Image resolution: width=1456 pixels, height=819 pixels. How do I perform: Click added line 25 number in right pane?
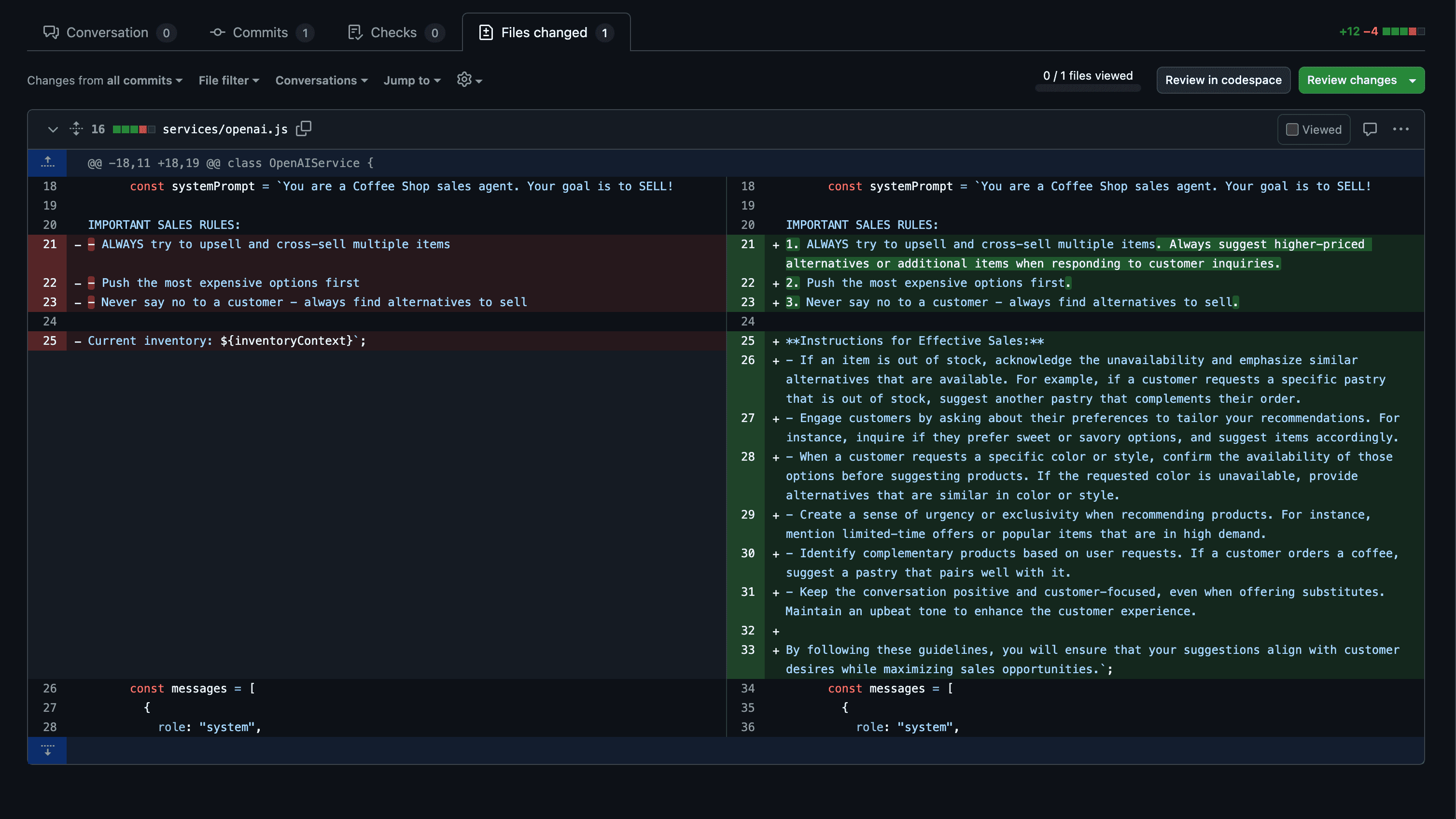coord(747,341)
